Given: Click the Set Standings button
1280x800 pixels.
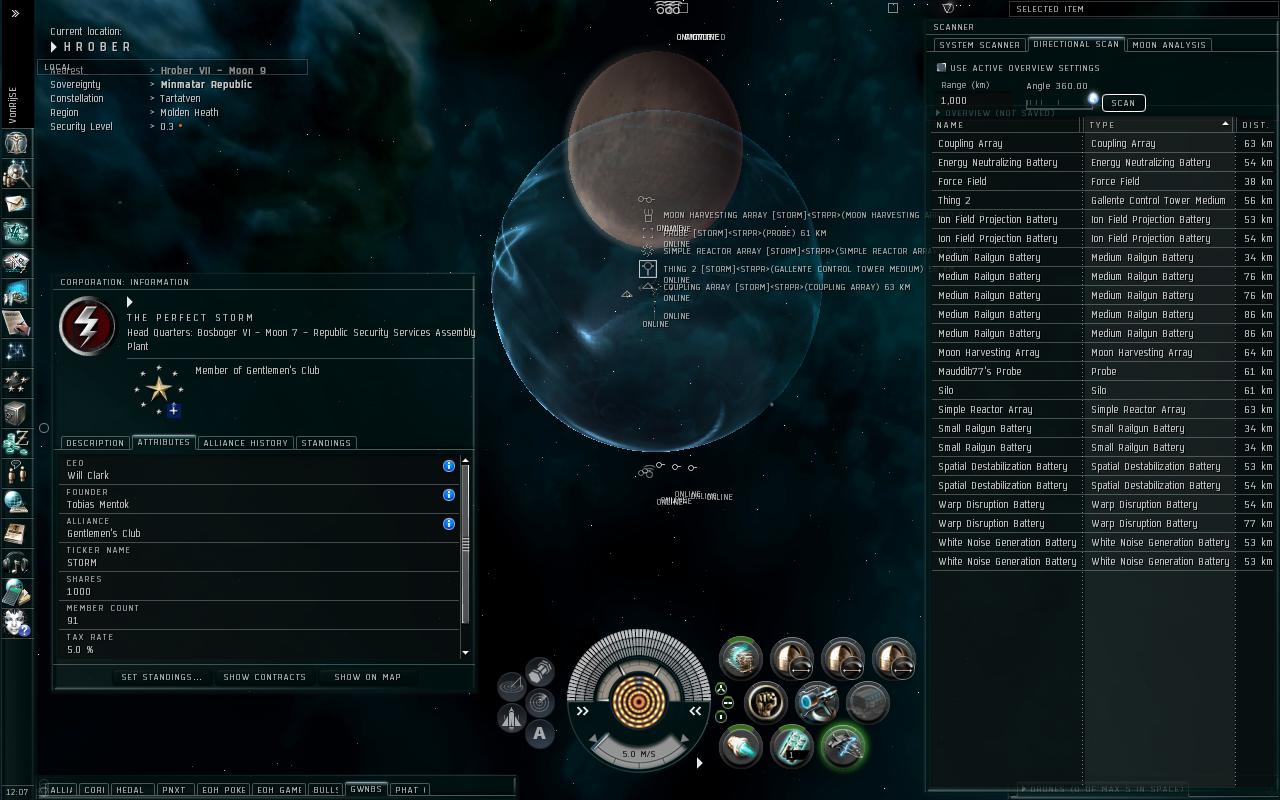Looking at the screenshot, I should (161, 677).
